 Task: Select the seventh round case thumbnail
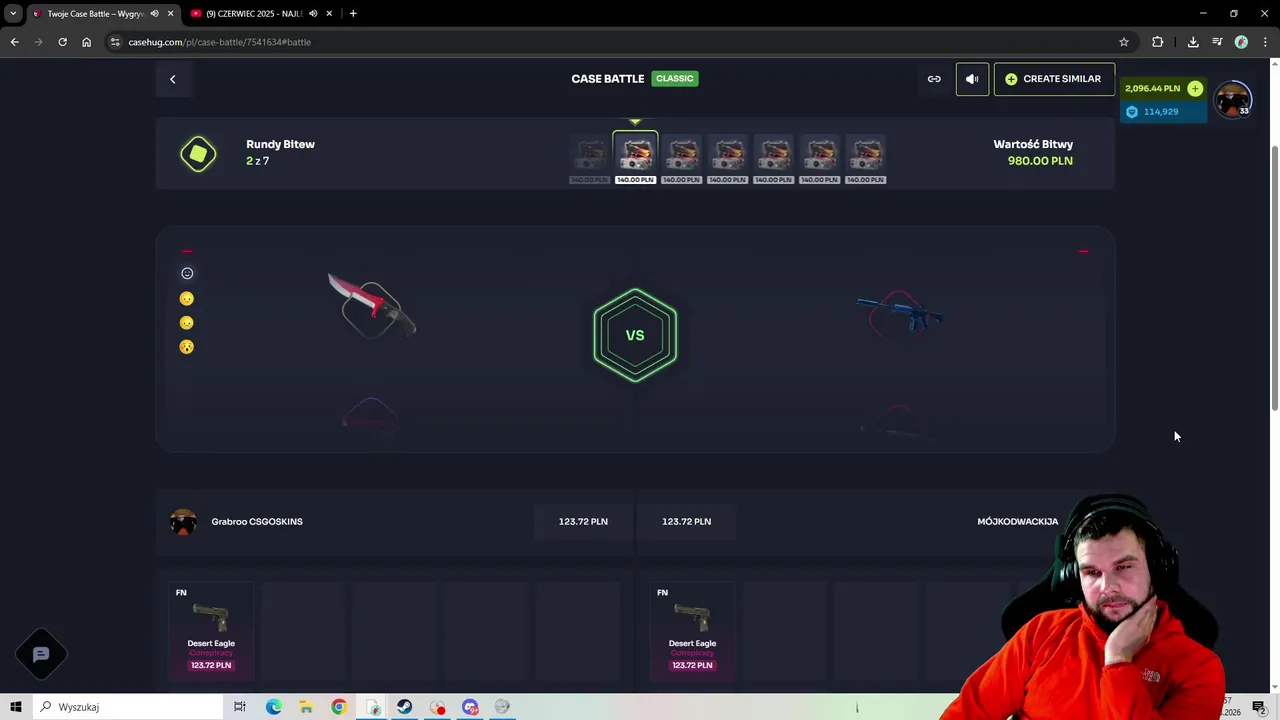click(866, 158)
